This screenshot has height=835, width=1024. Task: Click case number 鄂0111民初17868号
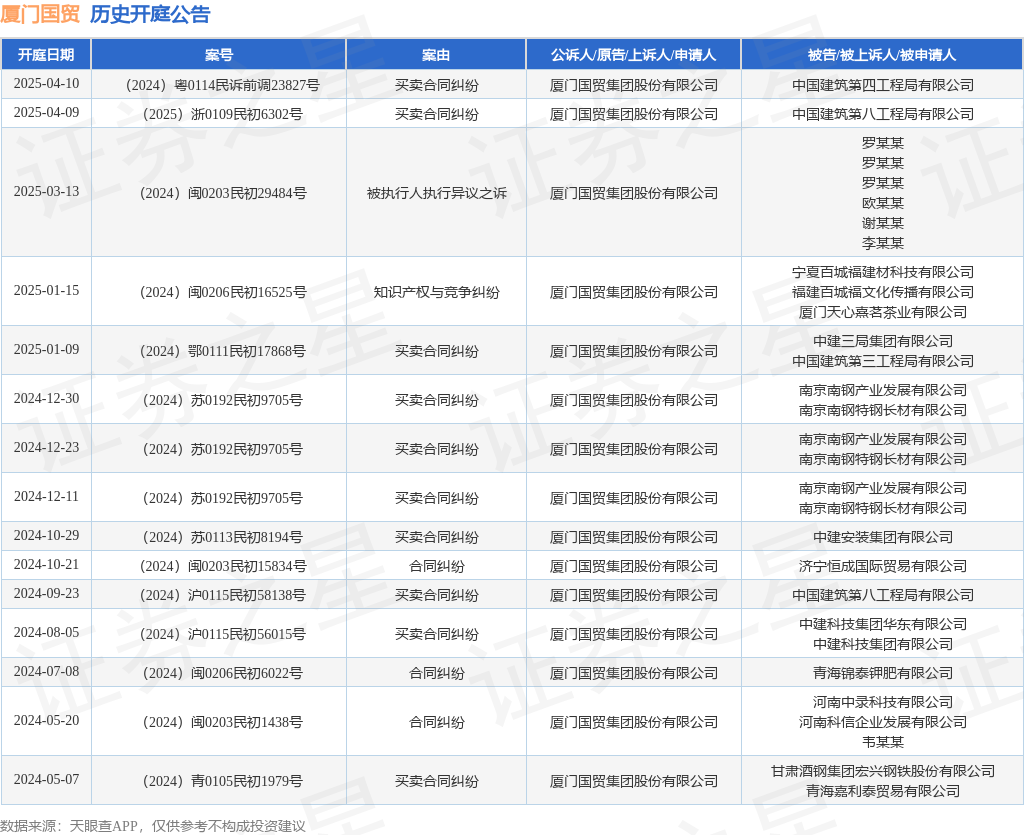222,351
